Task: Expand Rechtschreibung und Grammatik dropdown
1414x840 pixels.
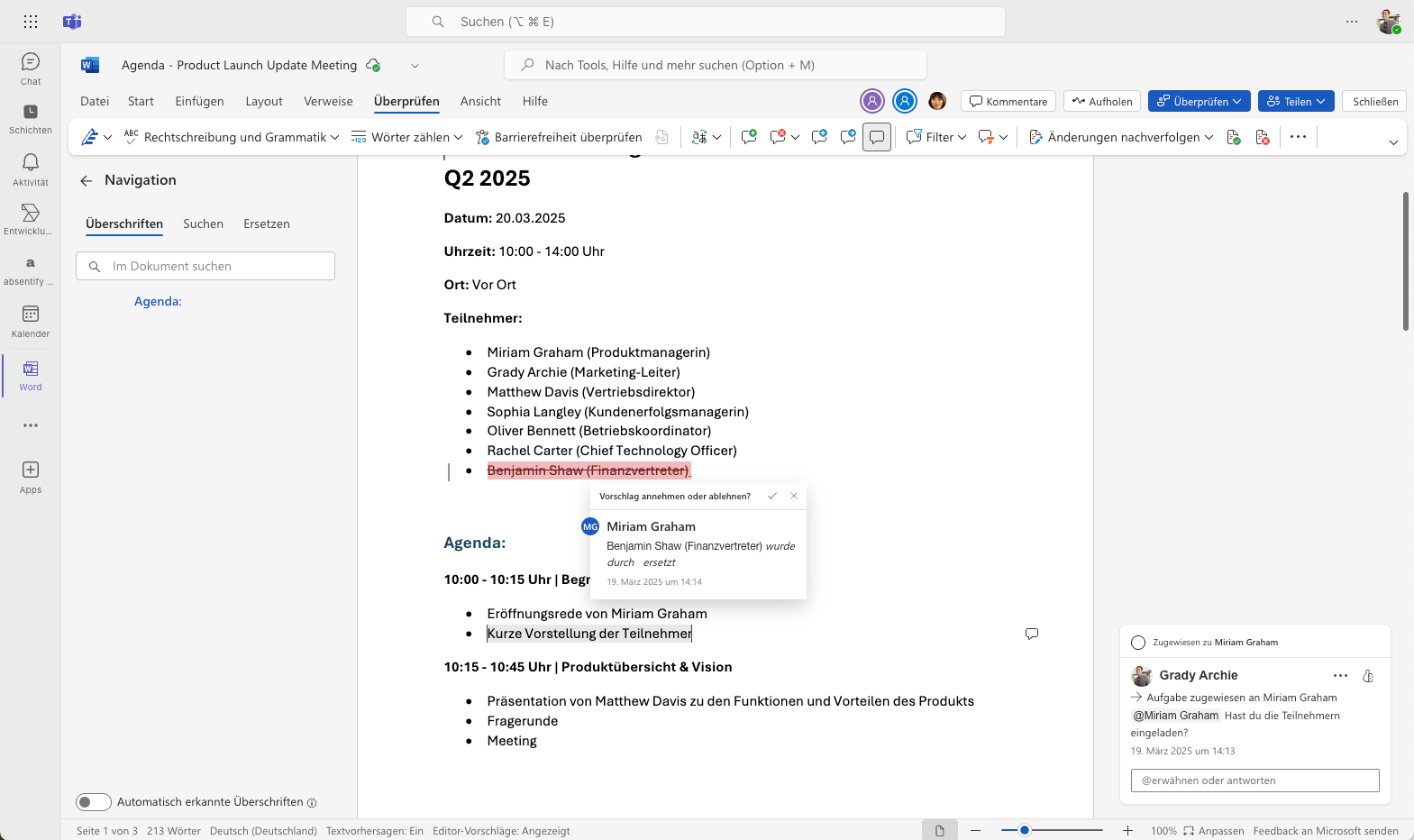Action: [334, 137]
